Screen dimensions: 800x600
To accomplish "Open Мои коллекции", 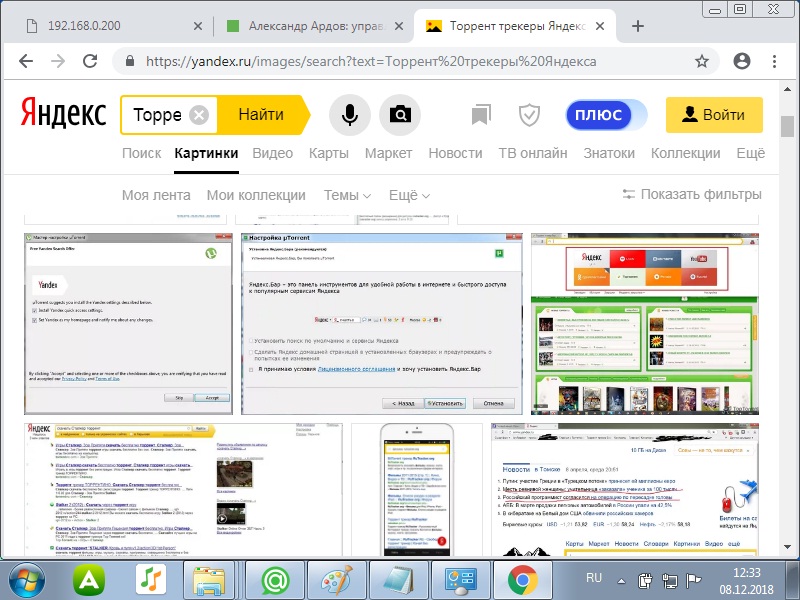I will pos(256,195).
